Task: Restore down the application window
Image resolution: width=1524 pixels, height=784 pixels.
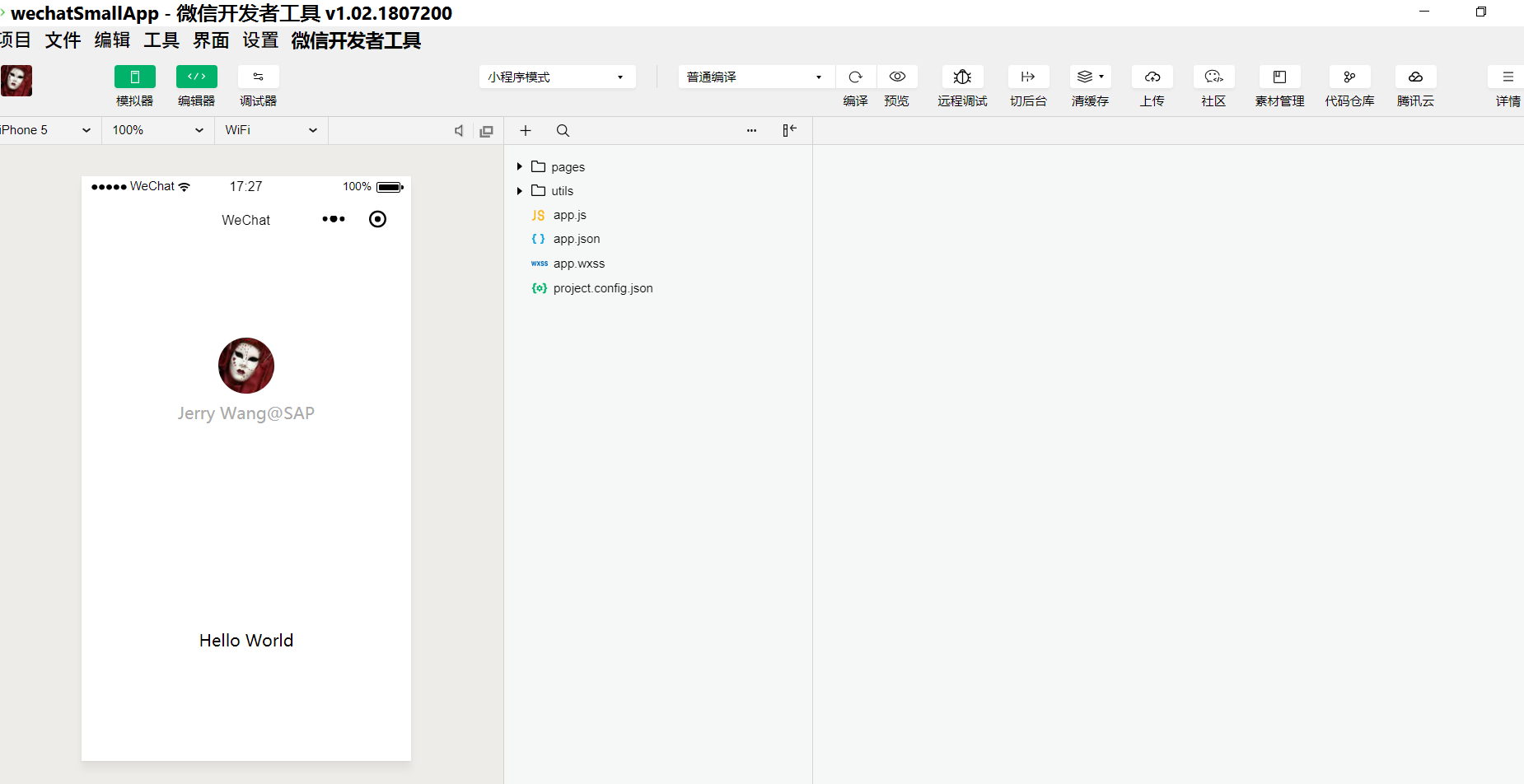Action: pyautogui.click(x=1481, y=12)
